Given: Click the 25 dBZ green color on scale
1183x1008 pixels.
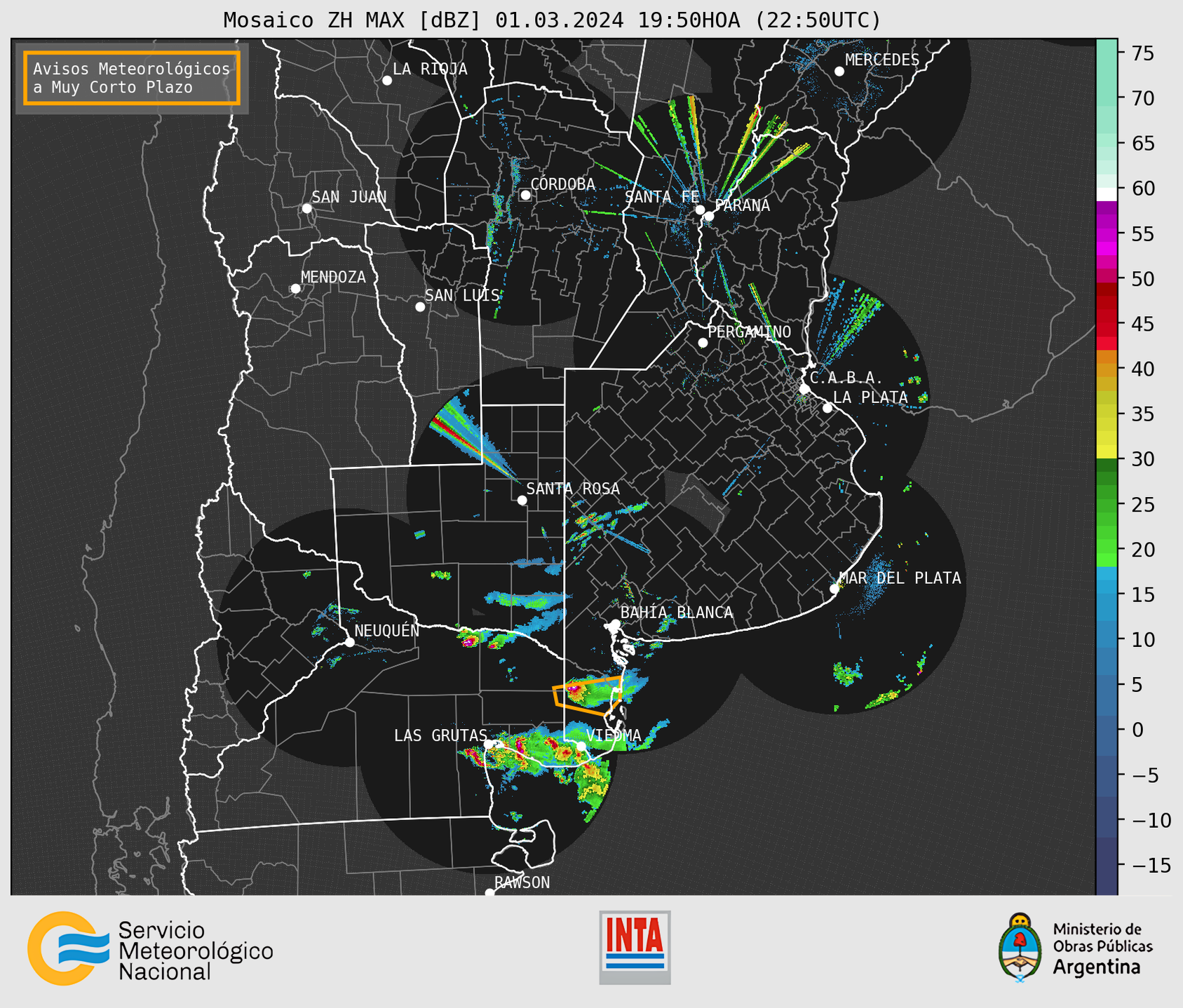Looking at the screenshot, I should [1107, 505].
